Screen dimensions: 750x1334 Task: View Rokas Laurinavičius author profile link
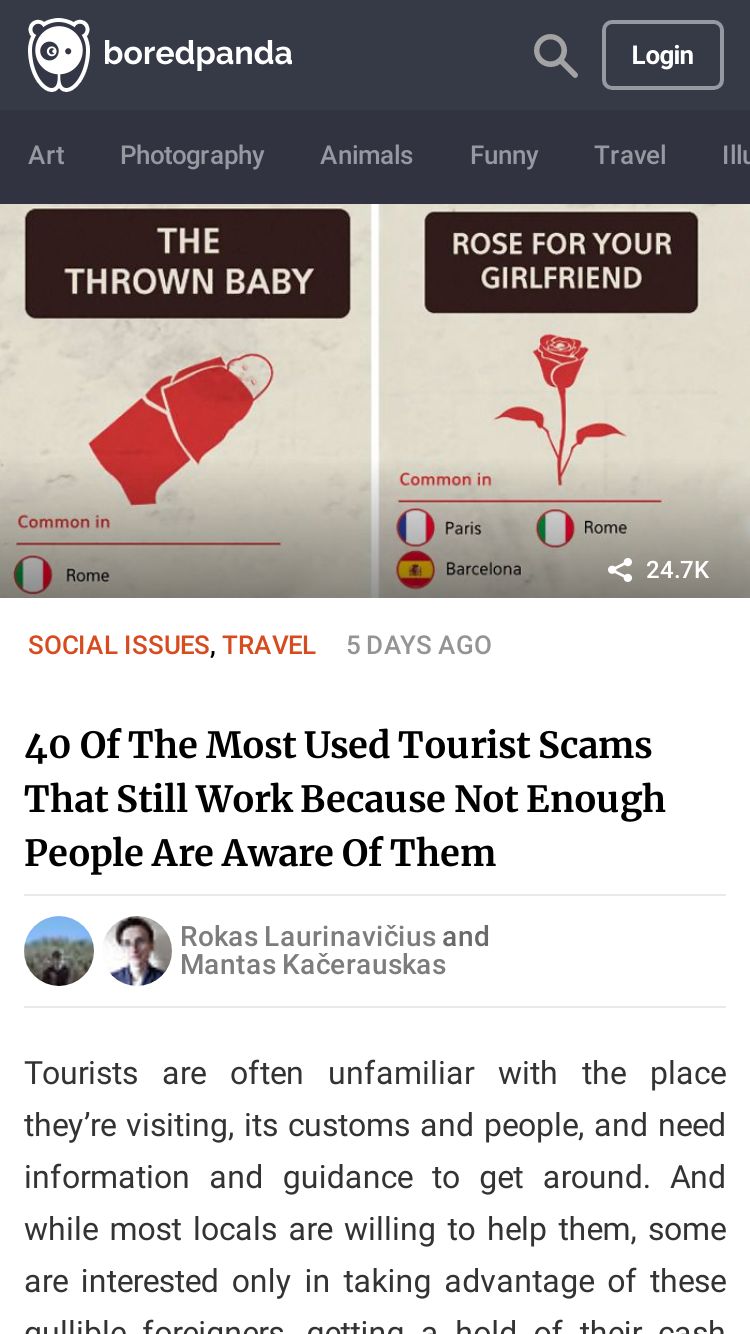(308, 936)
